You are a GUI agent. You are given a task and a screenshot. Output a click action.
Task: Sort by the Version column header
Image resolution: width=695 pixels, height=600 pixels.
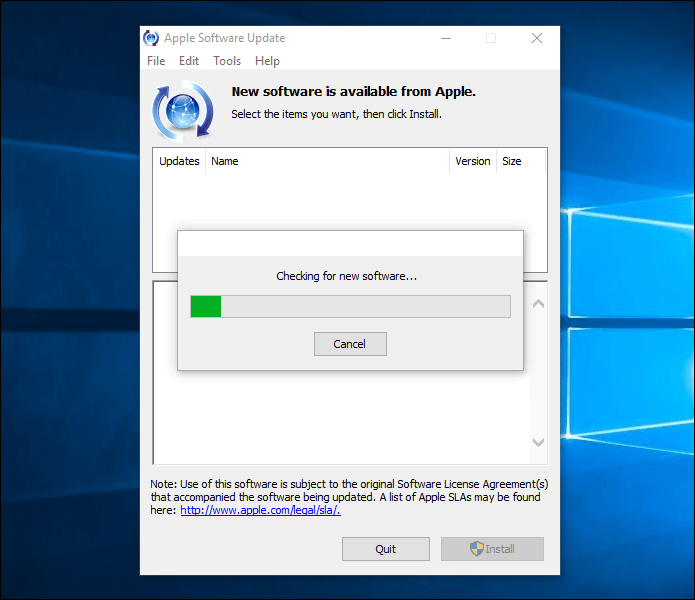(x=473, y=161)
